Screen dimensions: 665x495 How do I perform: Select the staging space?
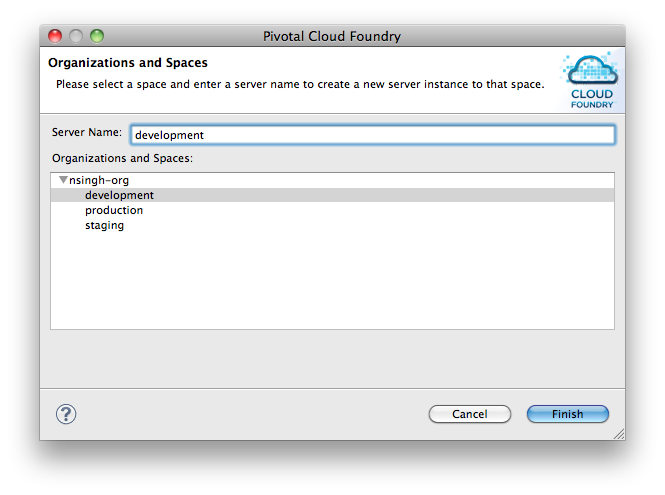[104, 225]
